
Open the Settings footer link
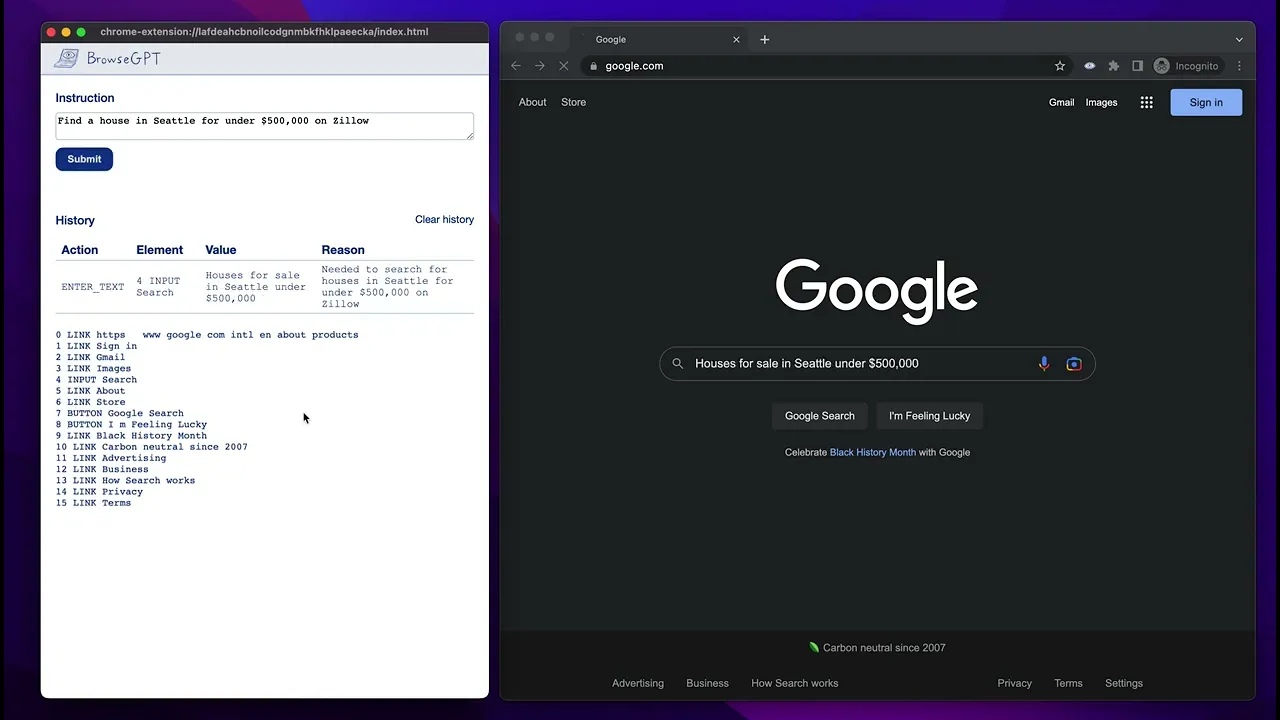[x=1124, y=683]
